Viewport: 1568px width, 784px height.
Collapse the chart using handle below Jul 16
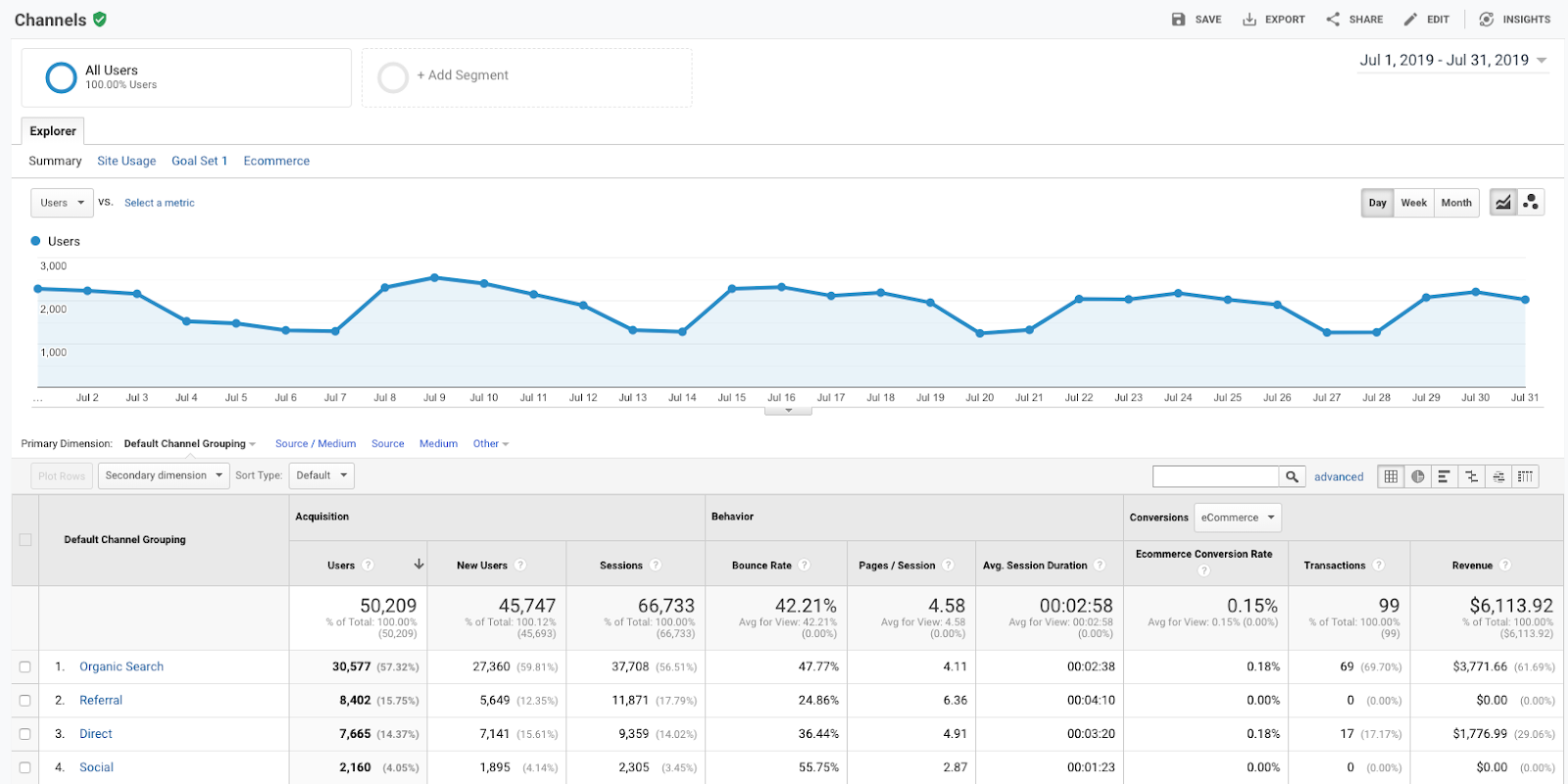(x=788, y=411)
